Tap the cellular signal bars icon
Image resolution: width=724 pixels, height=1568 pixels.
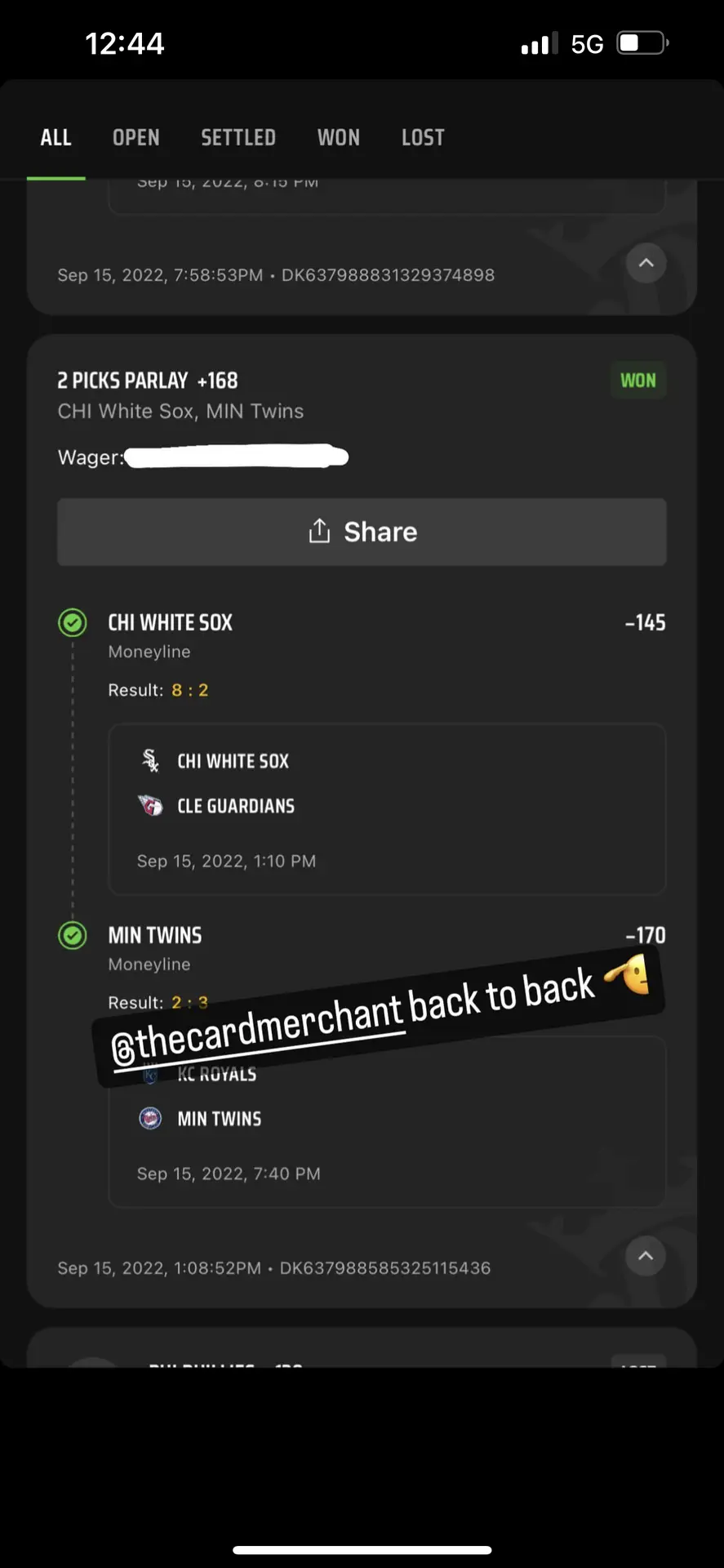point(540,43)
